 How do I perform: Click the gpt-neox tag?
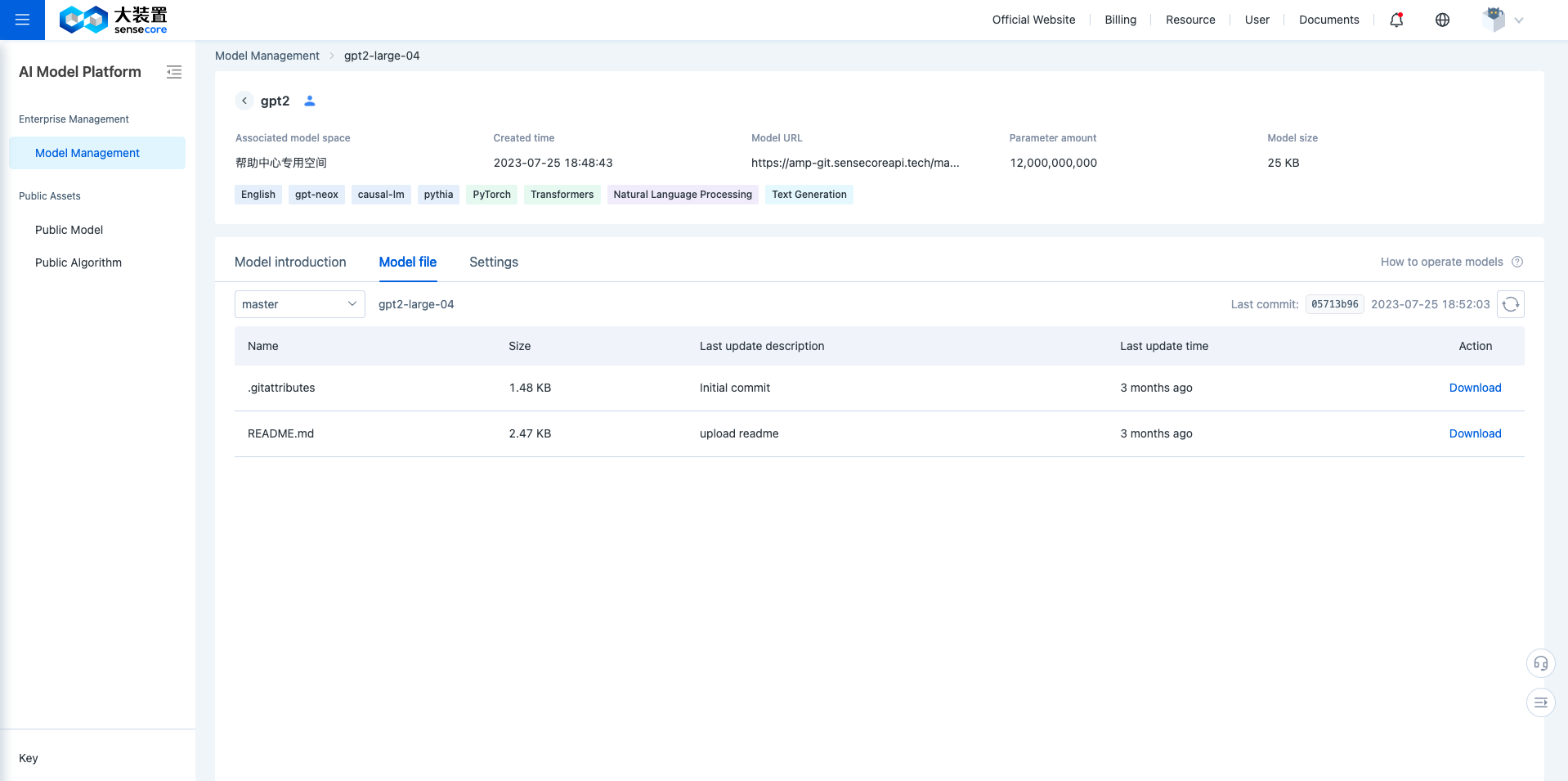coord(316,195)
